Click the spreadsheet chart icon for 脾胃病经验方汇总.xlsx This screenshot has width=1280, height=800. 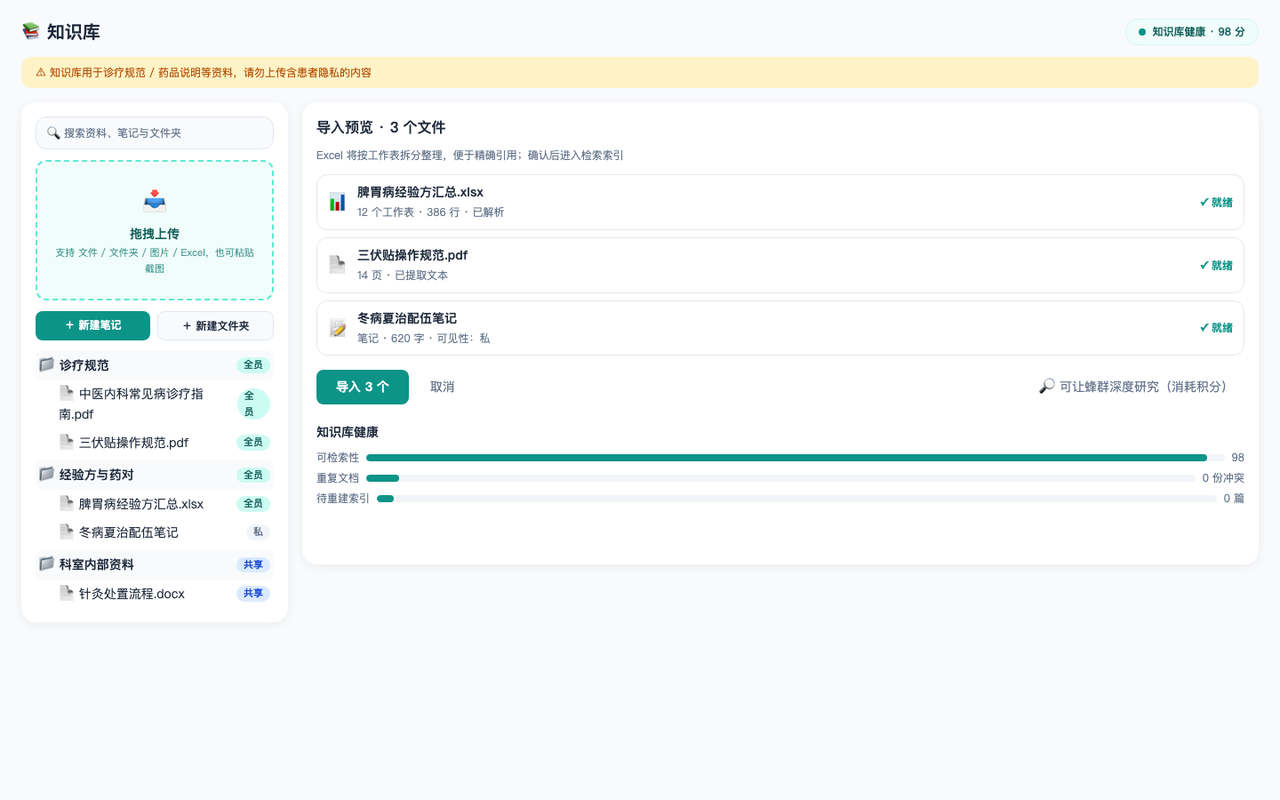click(337, 202)
